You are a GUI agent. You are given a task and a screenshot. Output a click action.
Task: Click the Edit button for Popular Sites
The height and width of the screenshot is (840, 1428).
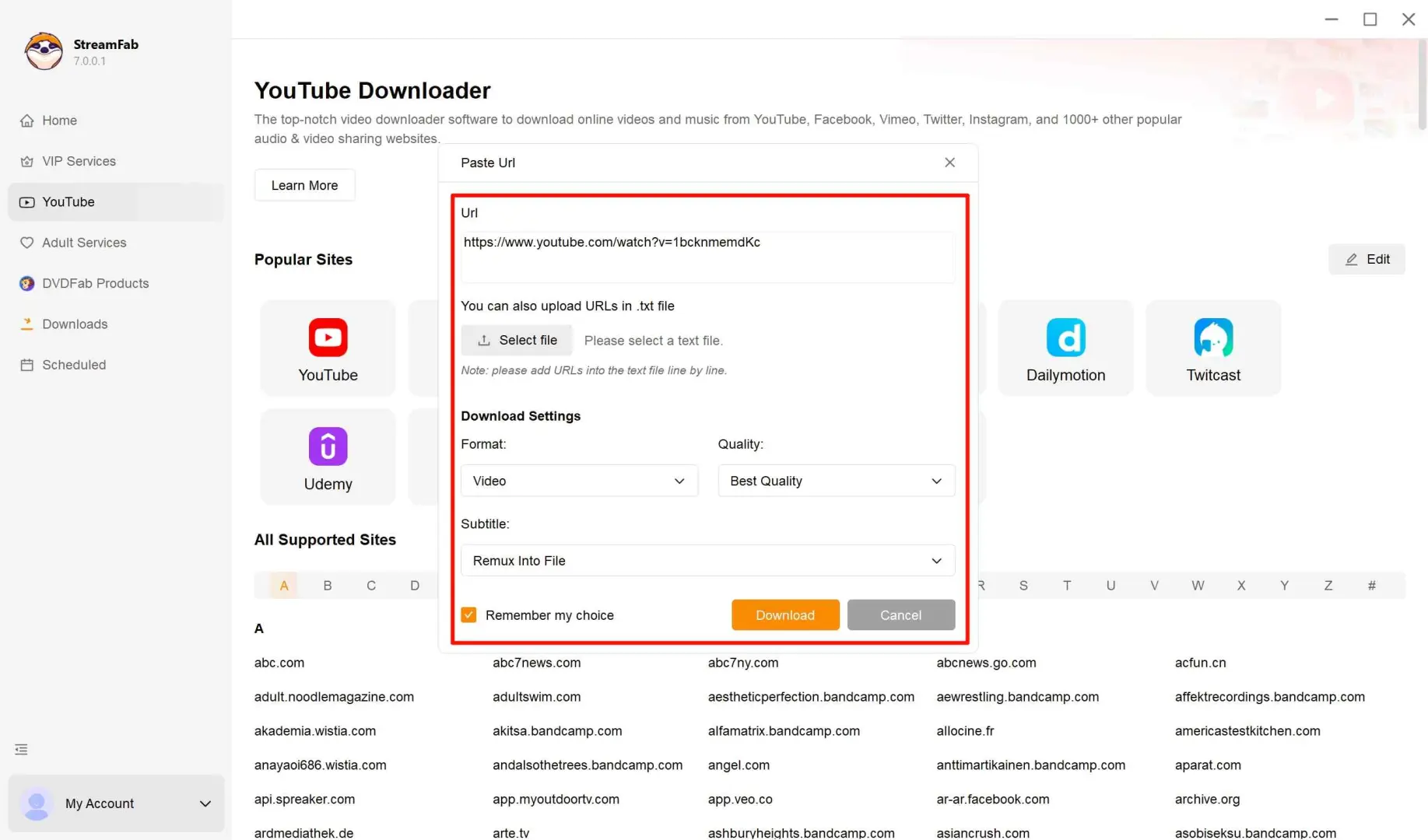tap(1367, 260)
